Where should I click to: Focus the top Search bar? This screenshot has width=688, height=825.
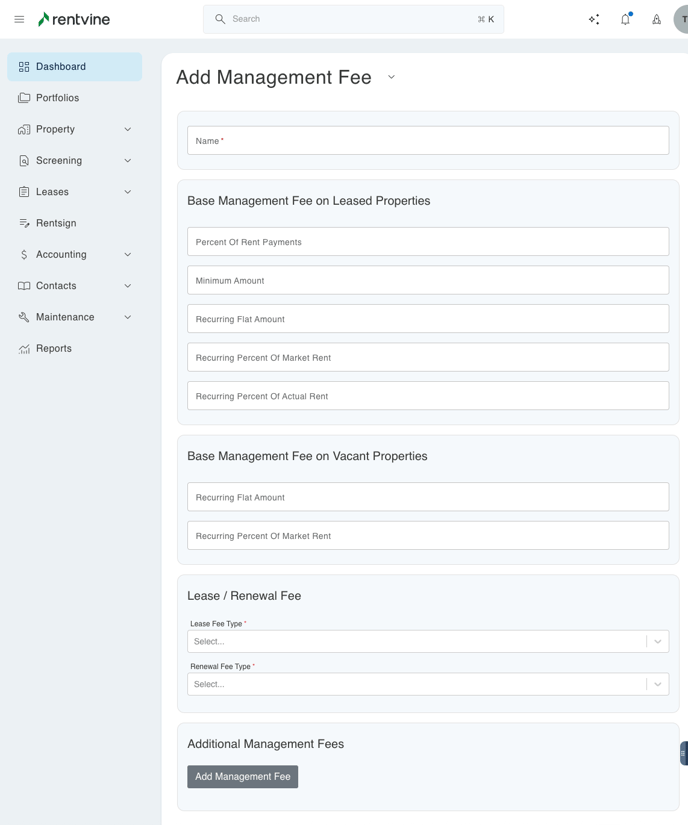(353, 19)
